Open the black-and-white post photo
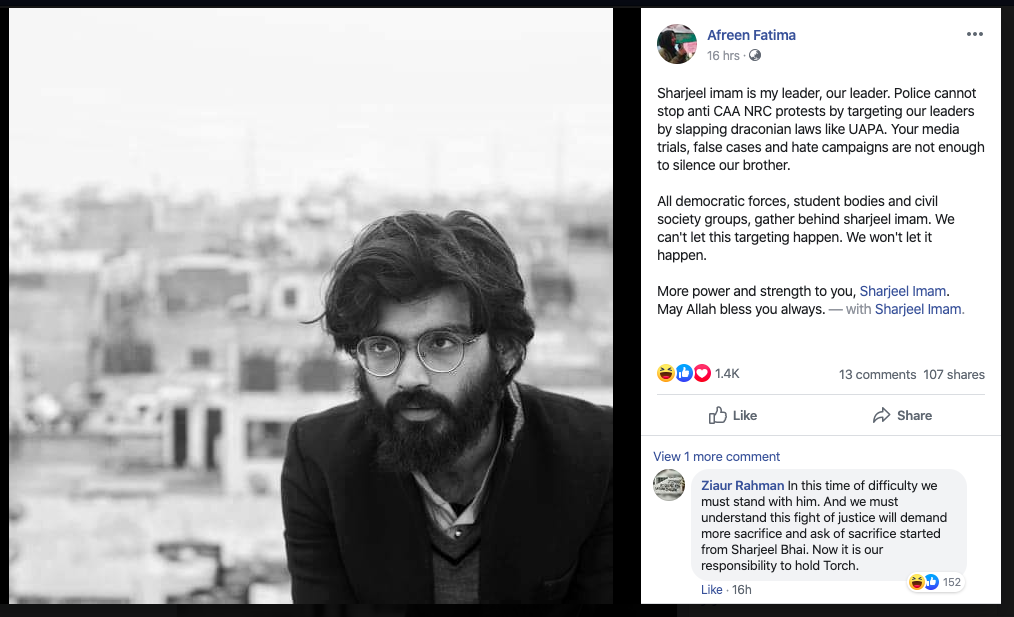Viewport: 1014px width, 617px height. (310, 306)
